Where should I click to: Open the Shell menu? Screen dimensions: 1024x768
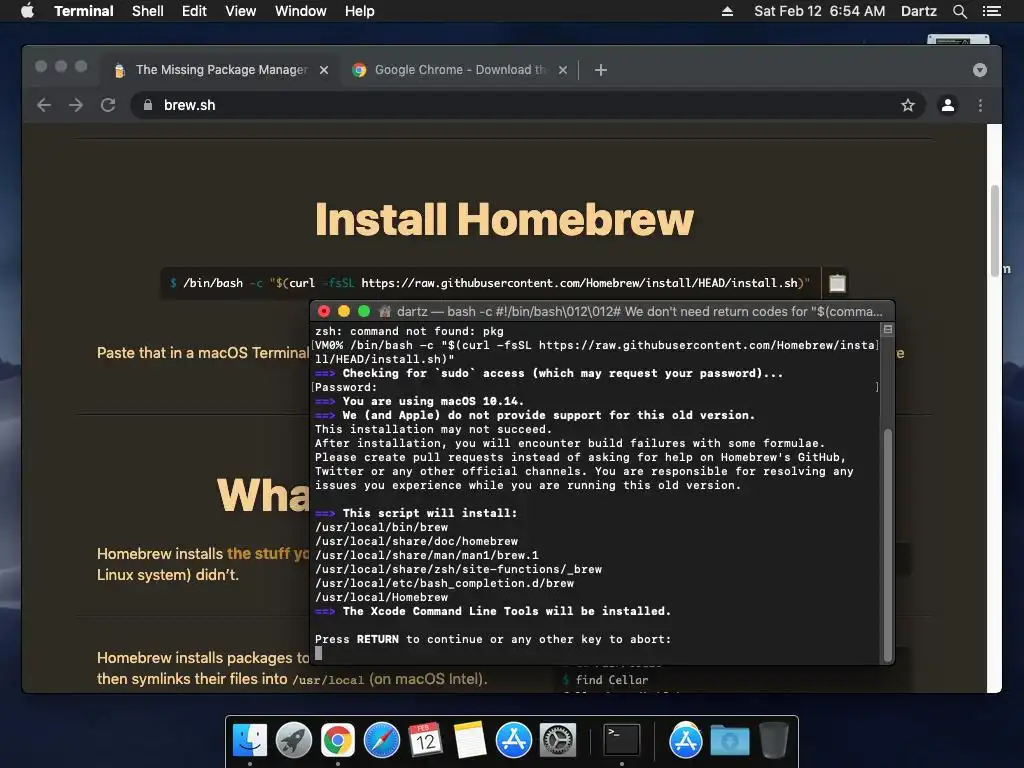click(x=148, y=11)
